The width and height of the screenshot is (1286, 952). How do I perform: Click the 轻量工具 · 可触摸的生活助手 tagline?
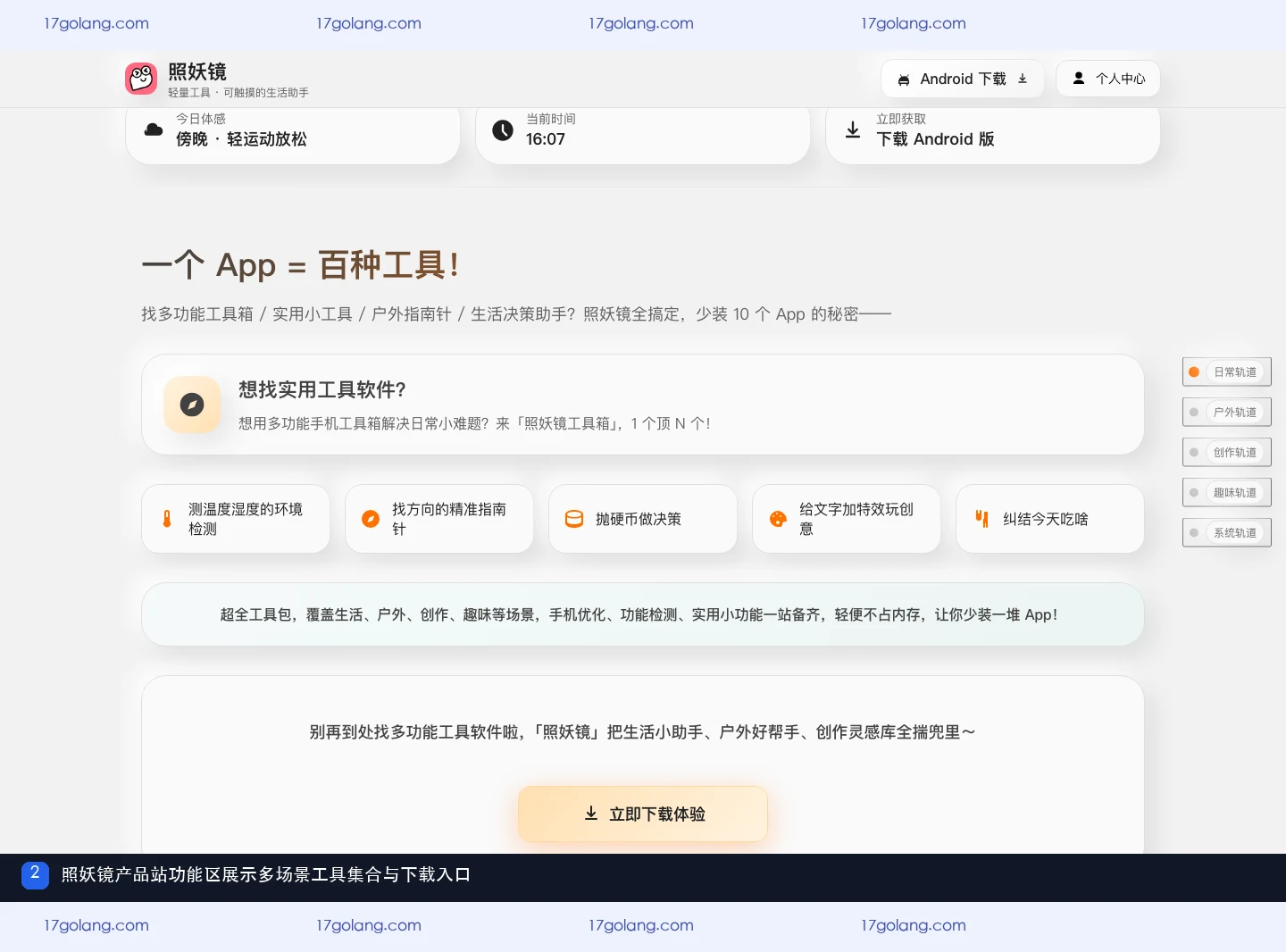coord(238,93)
